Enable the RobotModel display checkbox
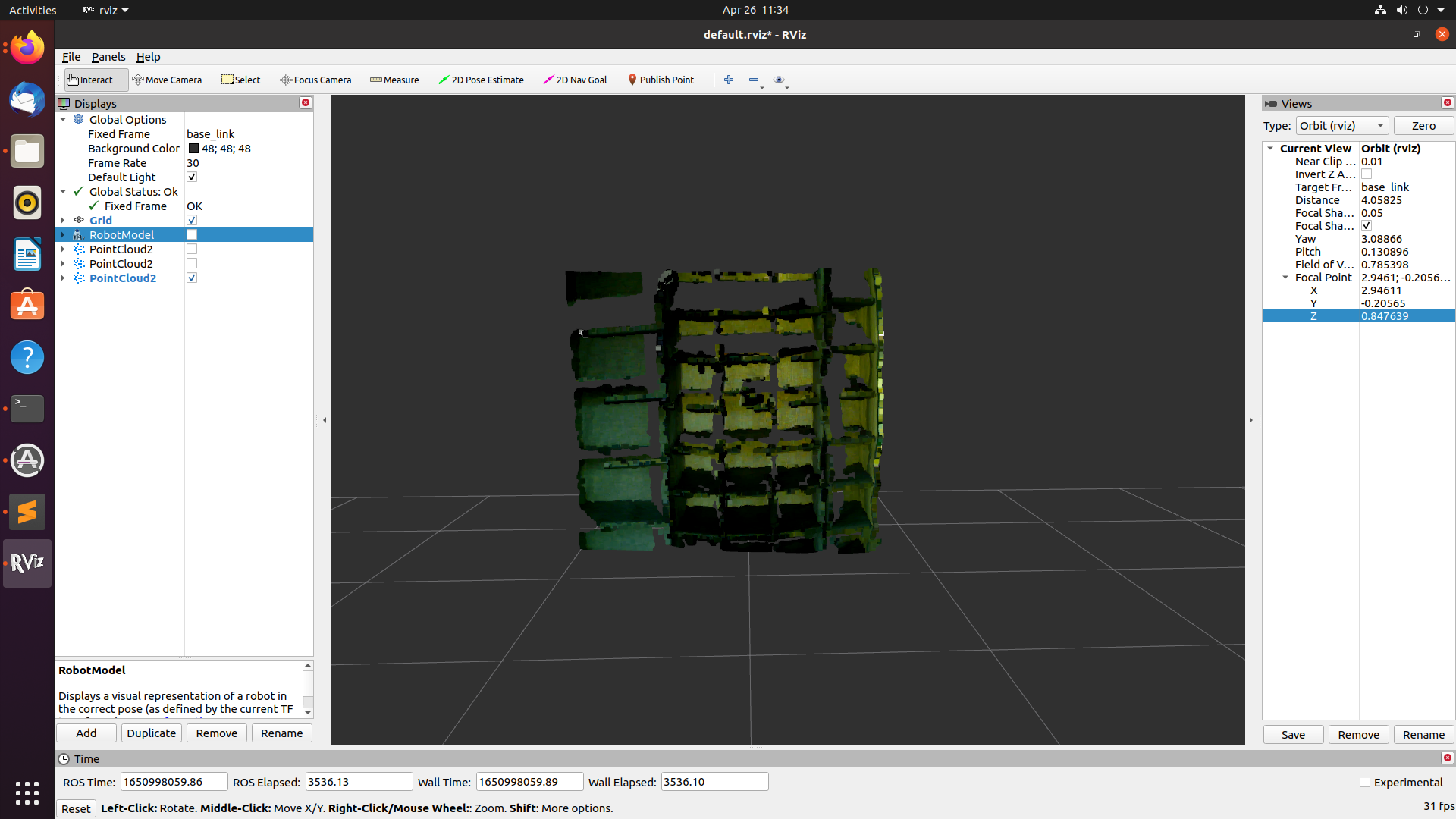 192,234
